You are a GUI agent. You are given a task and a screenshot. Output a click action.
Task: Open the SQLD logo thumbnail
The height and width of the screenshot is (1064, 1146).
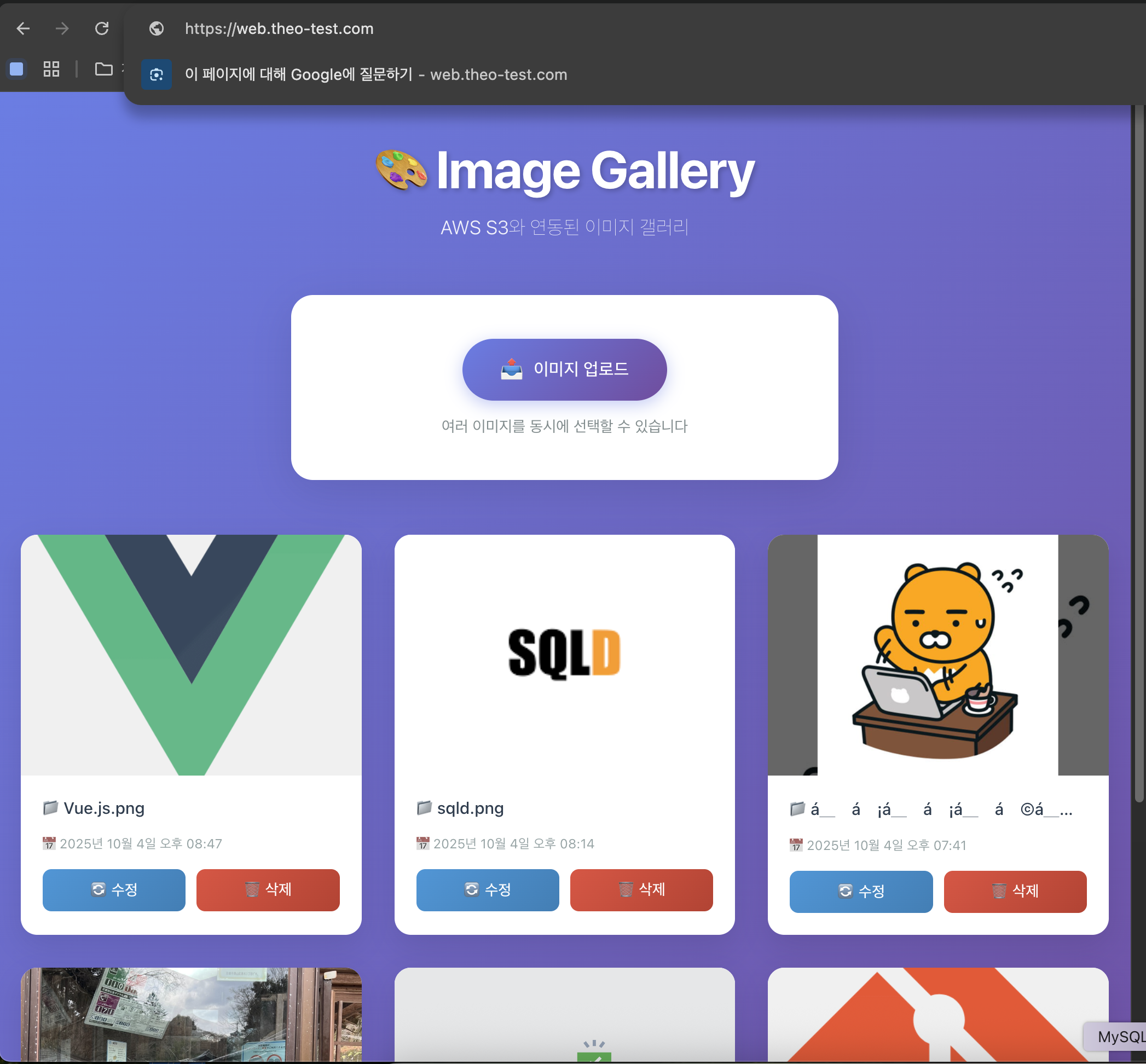[564, 655]
